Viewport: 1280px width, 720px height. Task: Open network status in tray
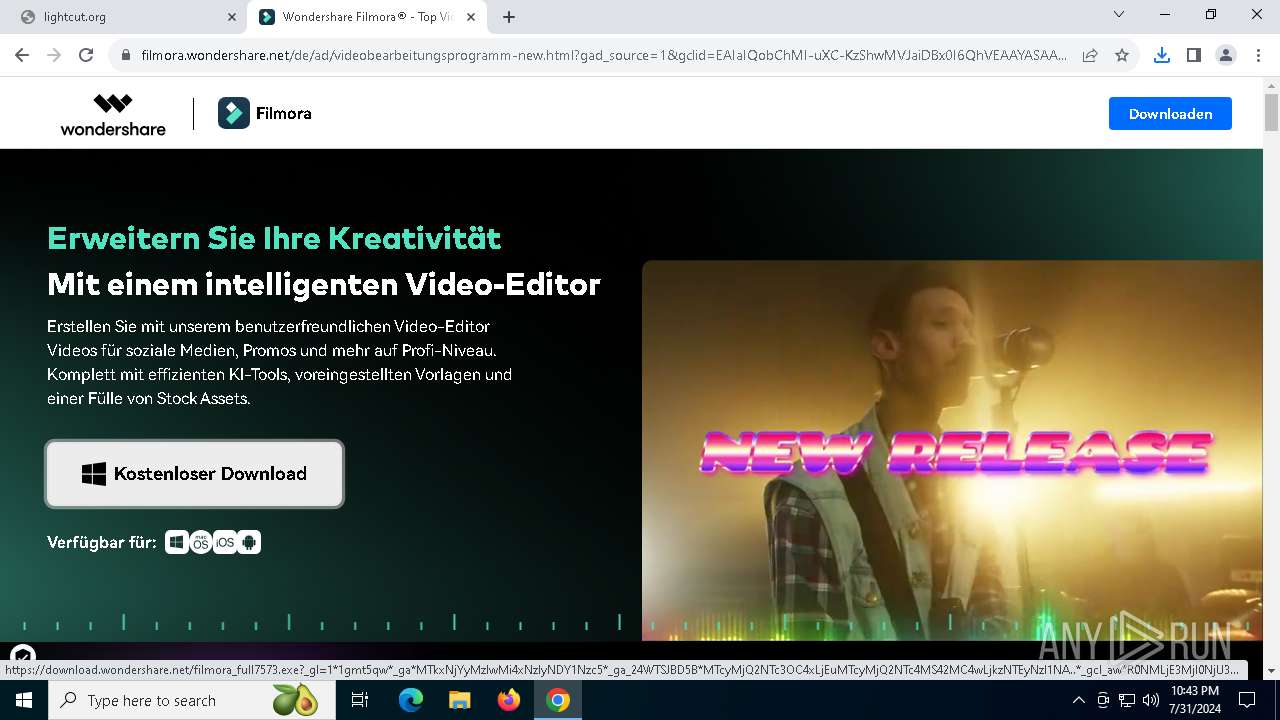[x=1127, y=700]
